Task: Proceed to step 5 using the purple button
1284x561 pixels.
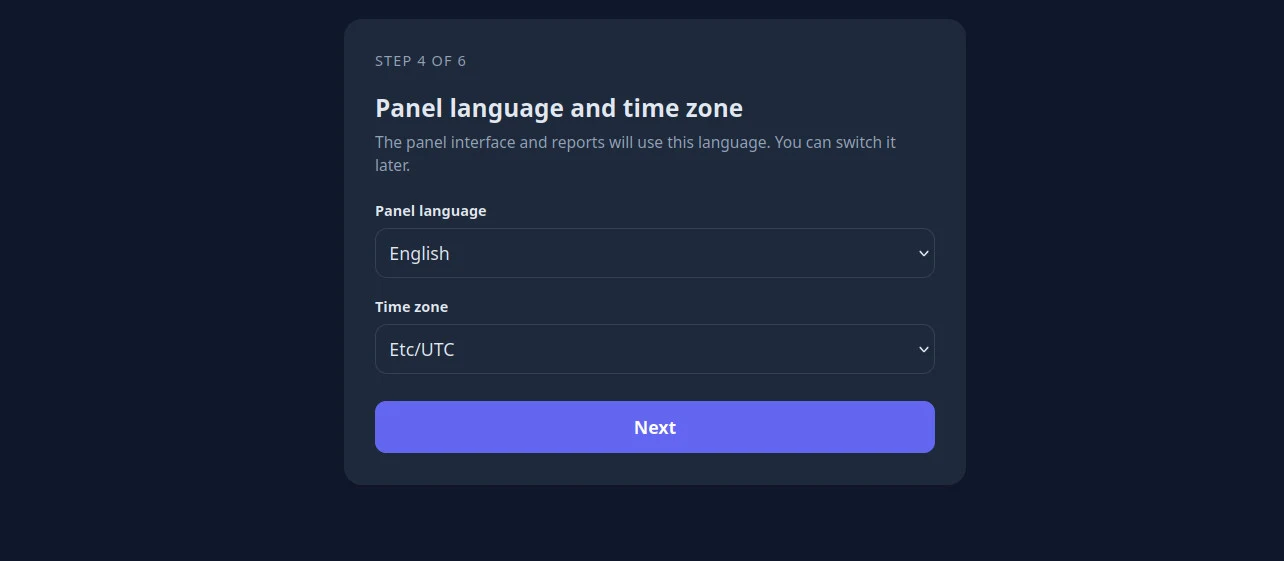Action: (654, 427)
